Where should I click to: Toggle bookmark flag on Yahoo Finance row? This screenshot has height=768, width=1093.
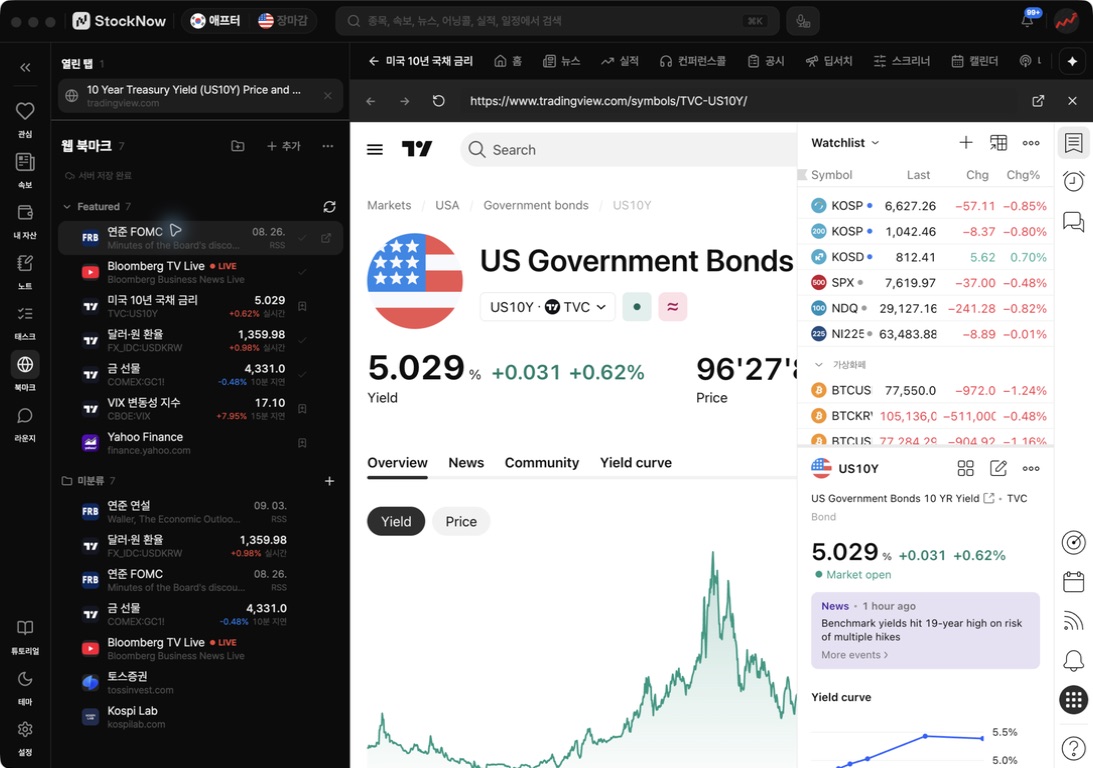click(303, 443)
